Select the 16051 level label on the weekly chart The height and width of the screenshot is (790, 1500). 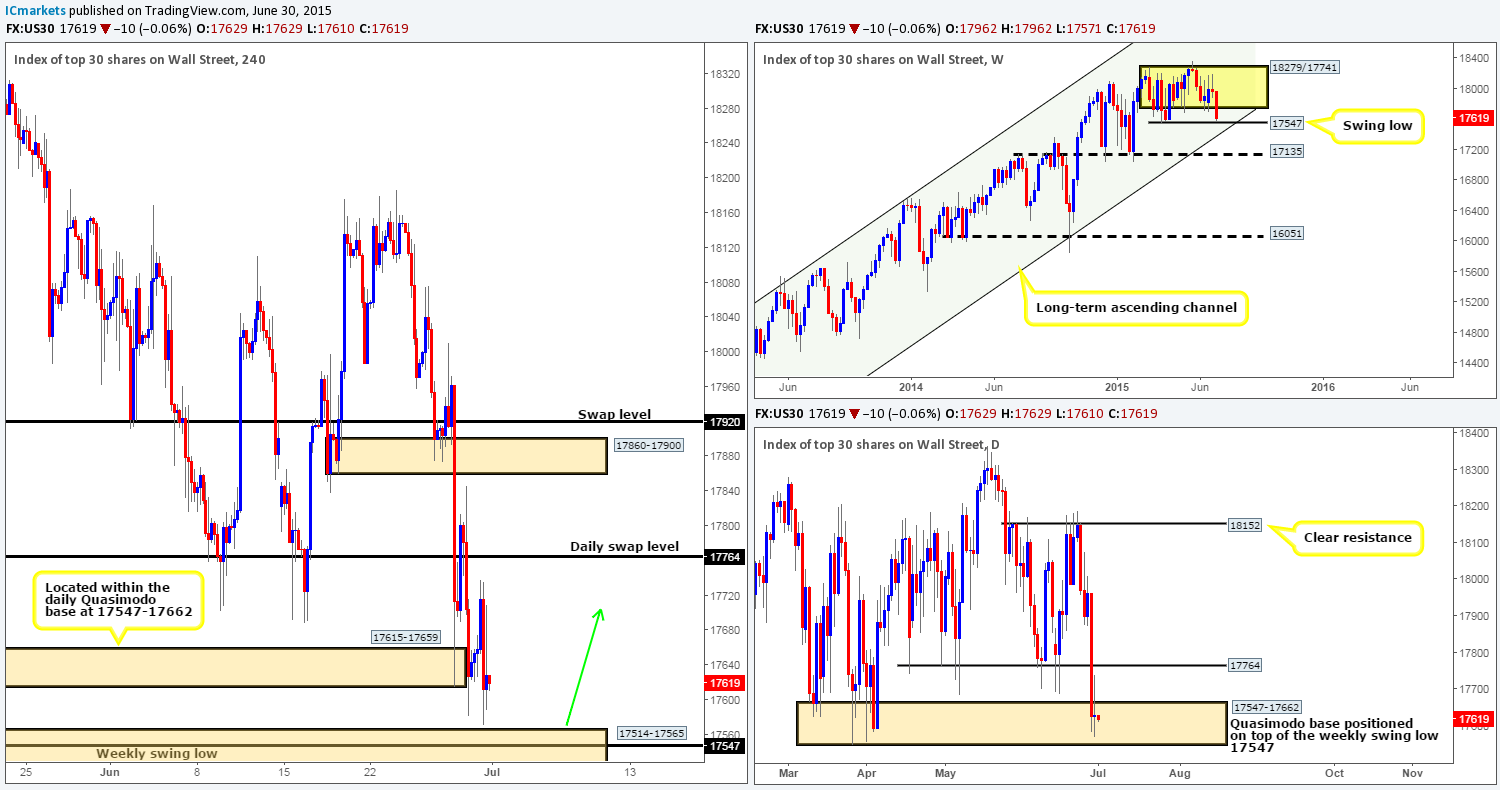pos(1286,232)
